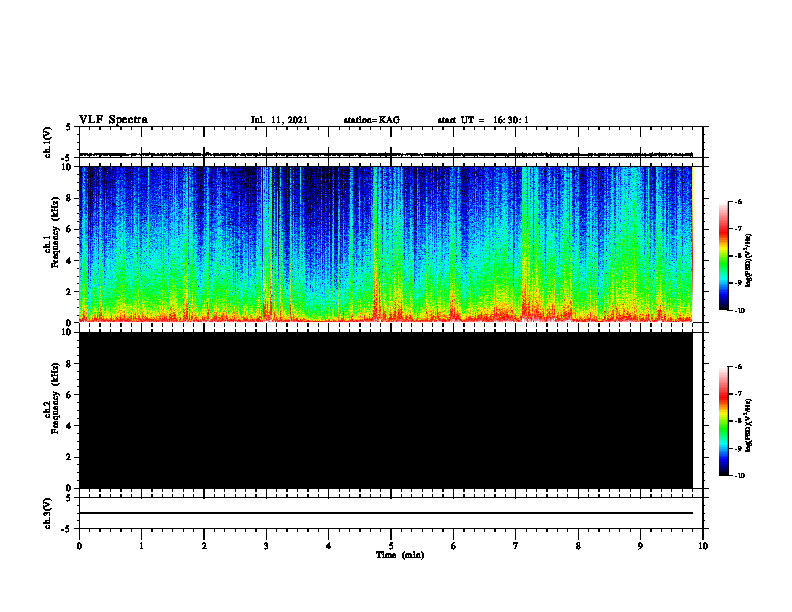Click the -7 label on ch.1 color bar
This screenshot has width=792, height=612.
[737, 229]
